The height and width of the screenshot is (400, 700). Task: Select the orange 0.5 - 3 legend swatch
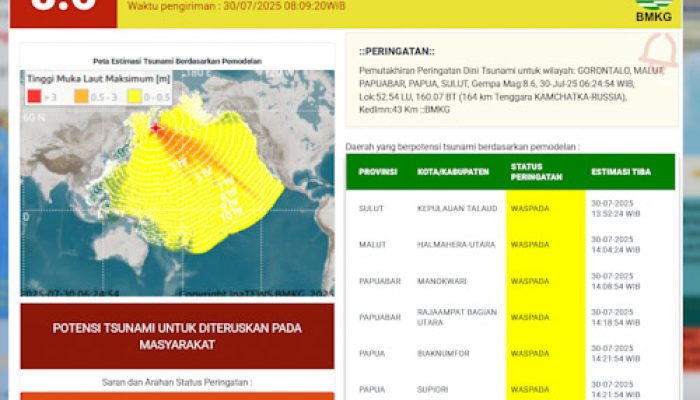tap(81, 96)
